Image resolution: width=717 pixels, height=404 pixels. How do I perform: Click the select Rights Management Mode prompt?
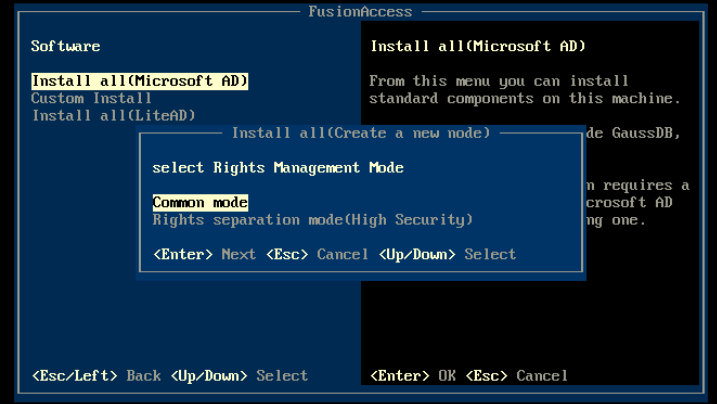click(x=278, y=168)
